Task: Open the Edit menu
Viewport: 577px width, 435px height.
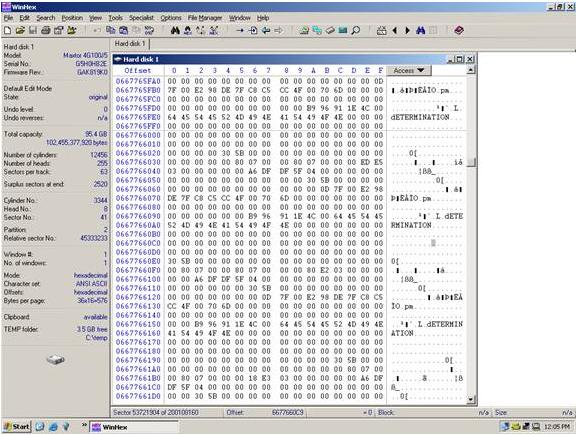Action: [x=24, y=18]
